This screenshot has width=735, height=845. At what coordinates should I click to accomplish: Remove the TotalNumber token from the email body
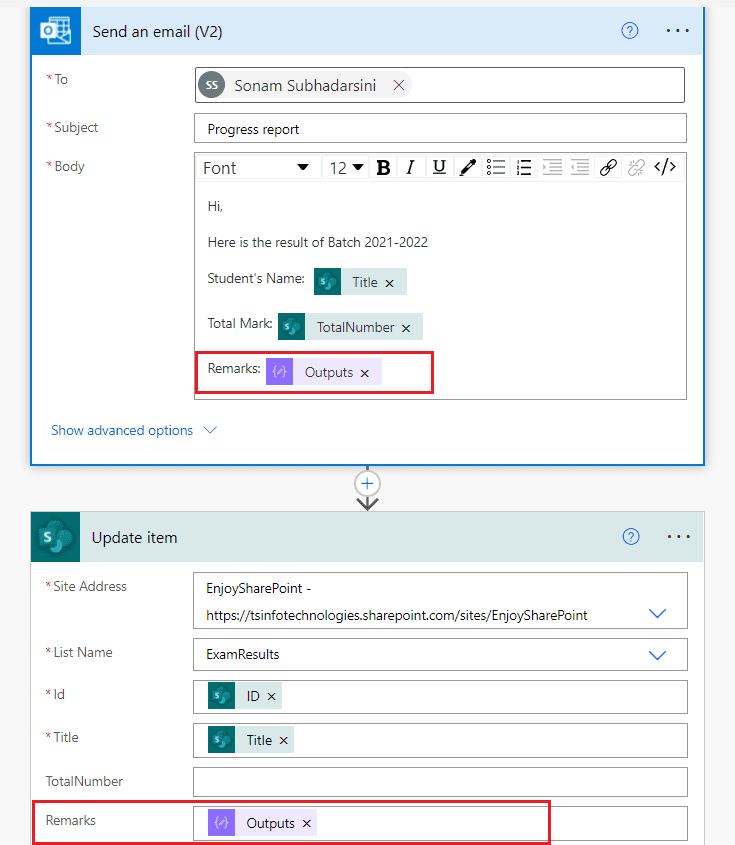pos(406,328)
